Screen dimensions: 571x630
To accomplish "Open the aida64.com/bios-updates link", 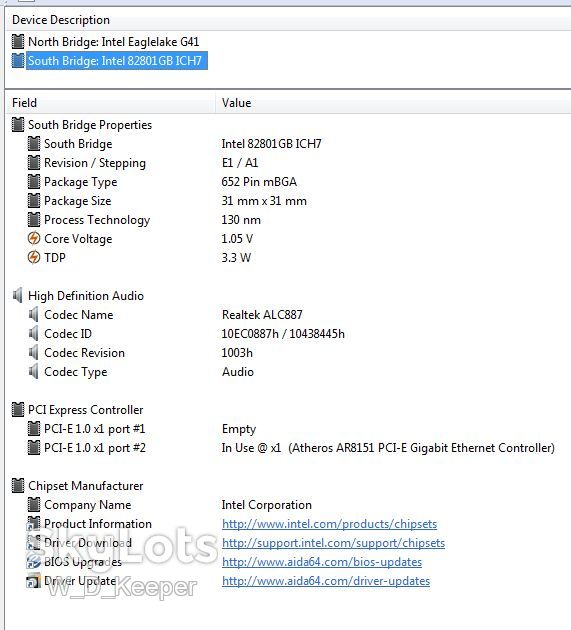I will (x=322, y=562).
